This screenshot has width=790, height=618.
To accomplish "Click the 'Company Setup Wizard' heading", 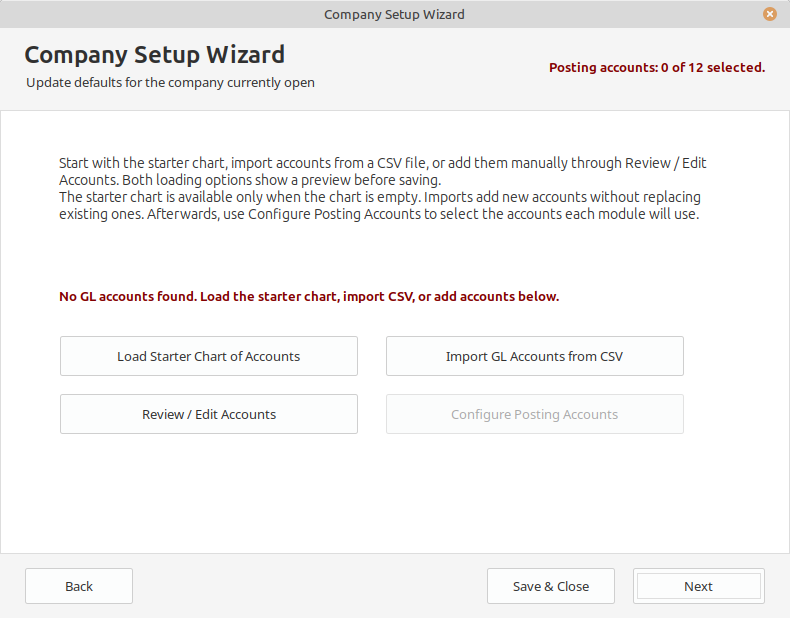I will 155,54.
